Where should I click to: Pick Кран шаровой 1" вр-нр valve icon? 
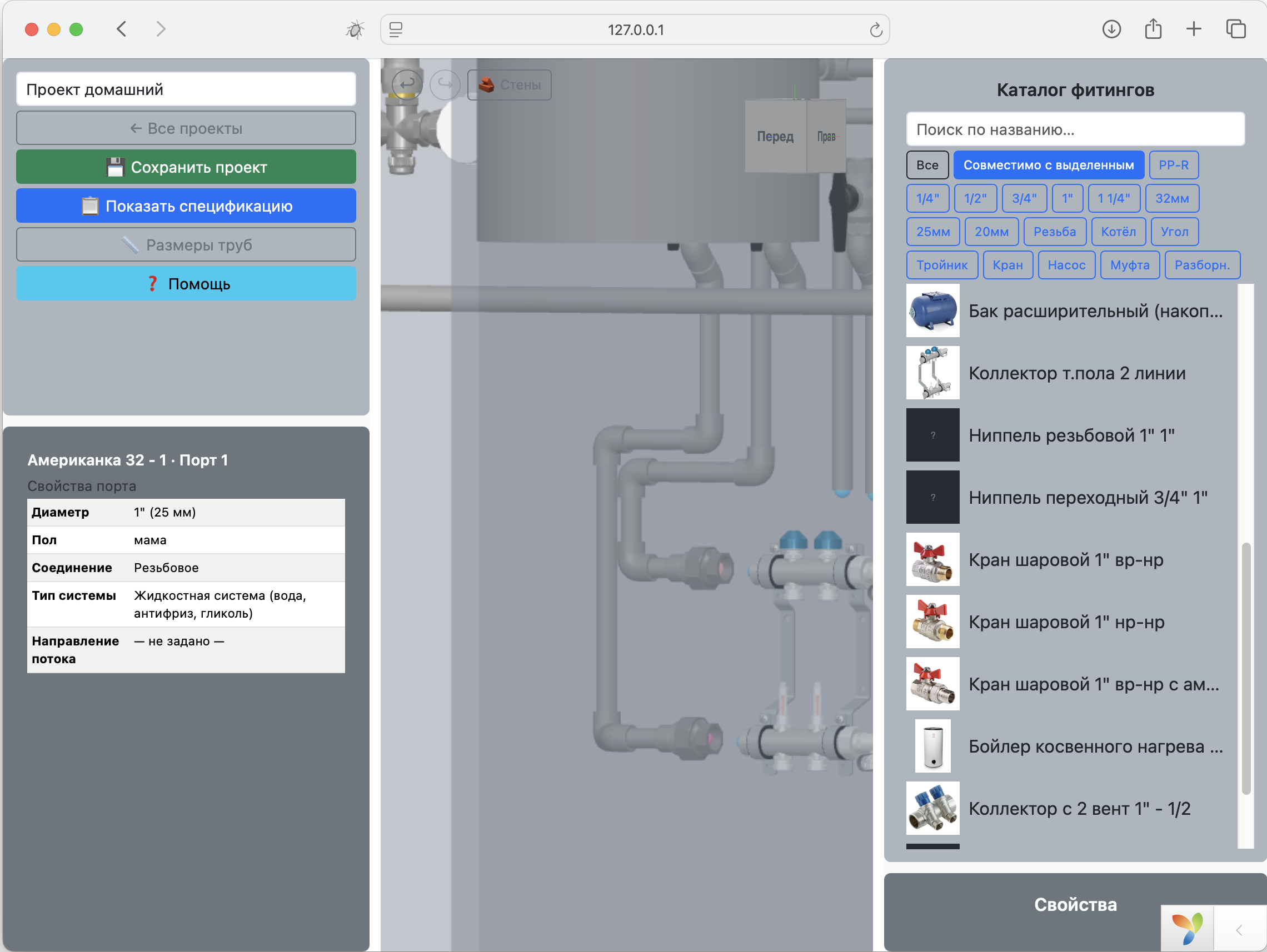(932, 560)
